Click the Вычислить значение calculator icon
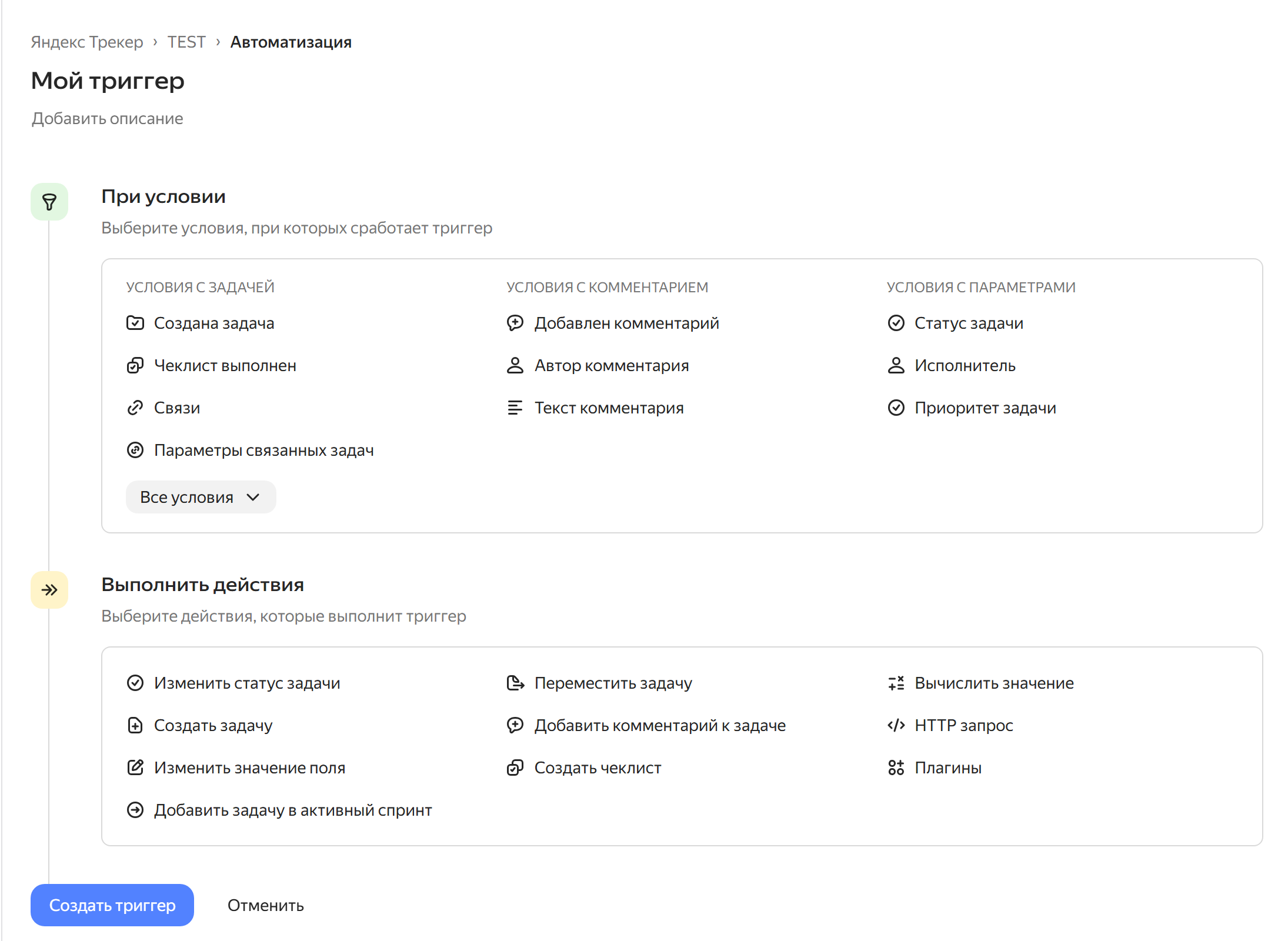This screenshot has width=1288, height=941. (x=896, y=683)
